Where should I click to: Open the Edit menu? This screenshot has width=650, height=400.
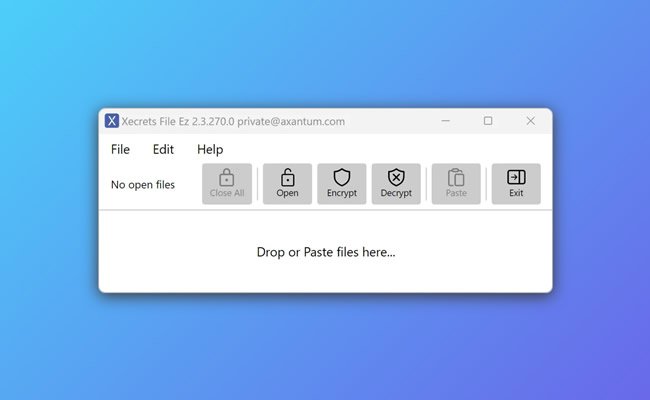point(163,149)
